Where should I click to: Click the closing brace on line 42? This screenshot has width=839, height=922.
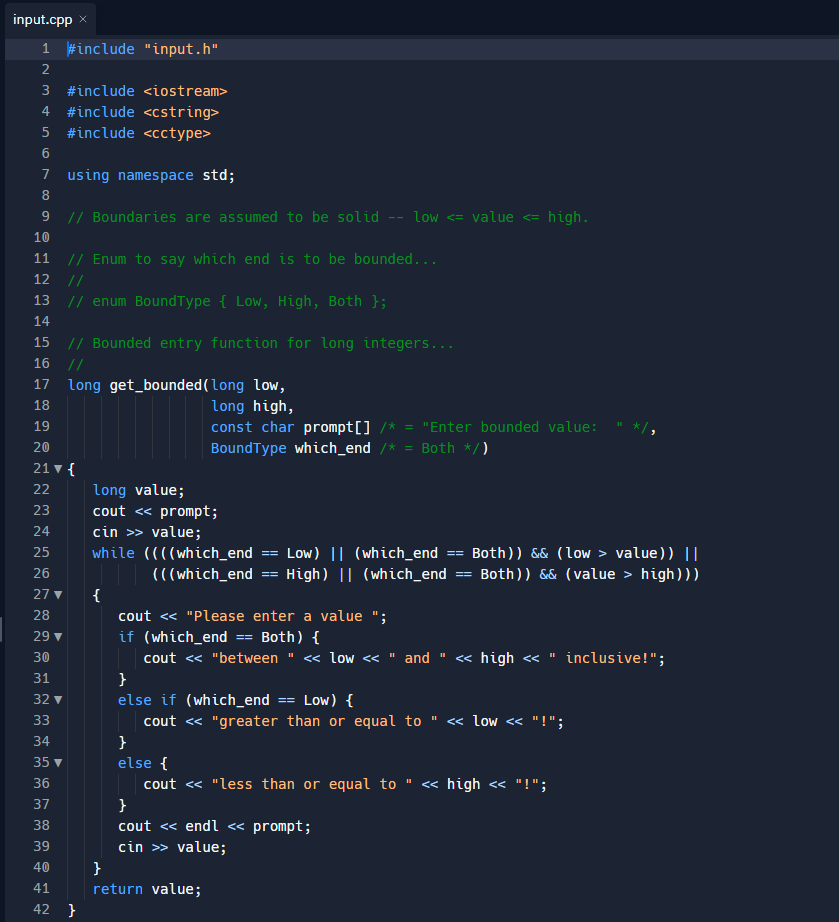pyautogui.click(x=73, y=909)
